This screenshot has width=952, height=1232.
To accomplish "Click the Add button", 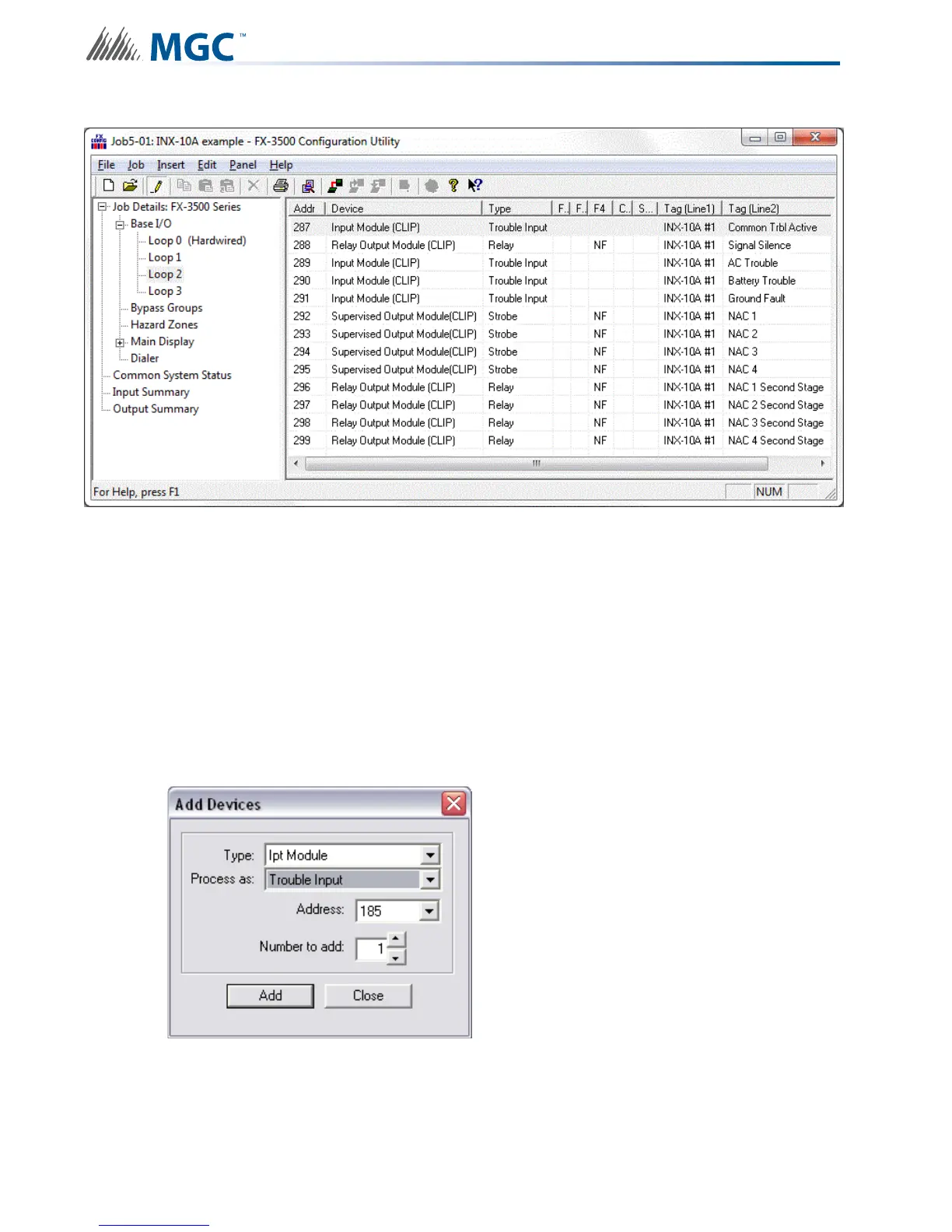I will click(x=270, y=996).
